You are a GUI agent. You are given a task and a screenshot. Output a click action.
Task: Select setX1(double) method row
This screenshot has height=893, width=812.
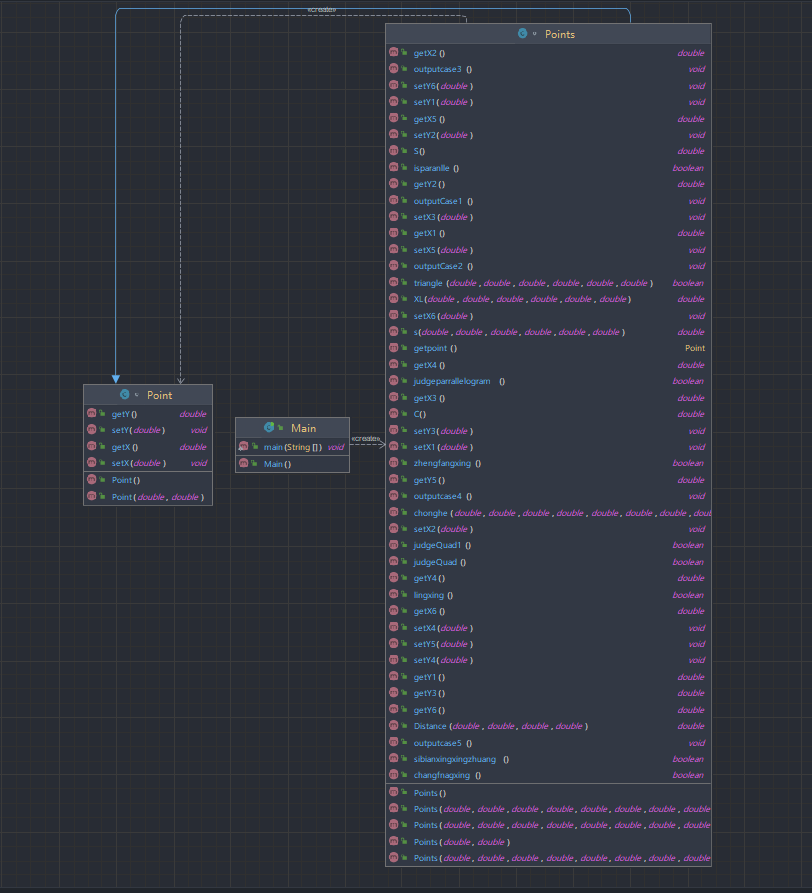tap(548, 447)
